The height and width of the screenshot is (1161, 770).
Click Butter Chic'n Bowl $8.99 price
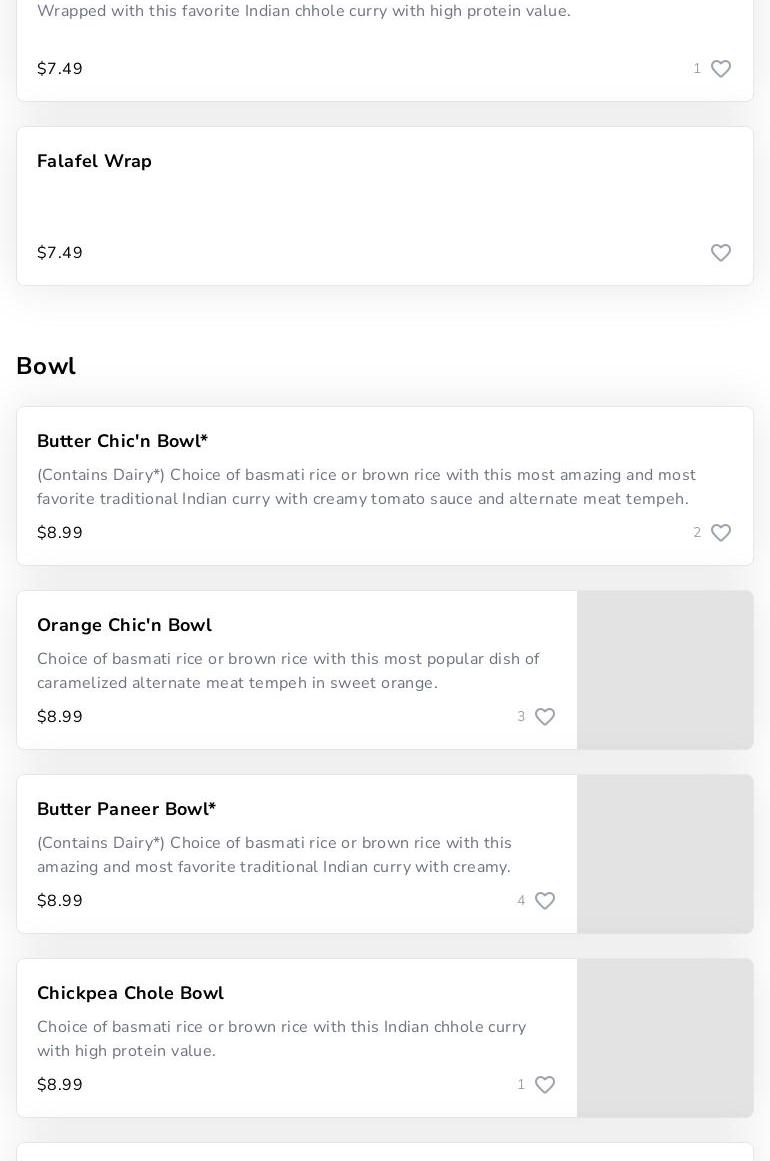tap(60, 533)
